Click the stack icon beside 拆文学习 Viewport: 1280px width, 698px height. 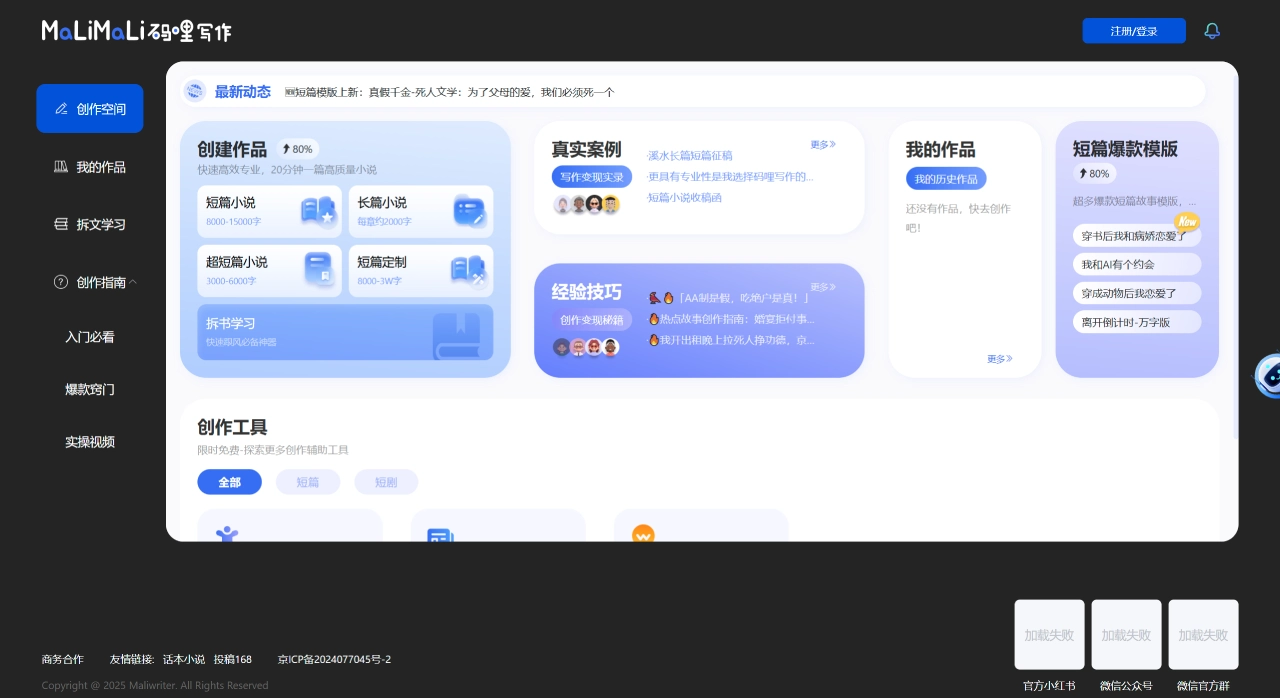click(61, 224)
